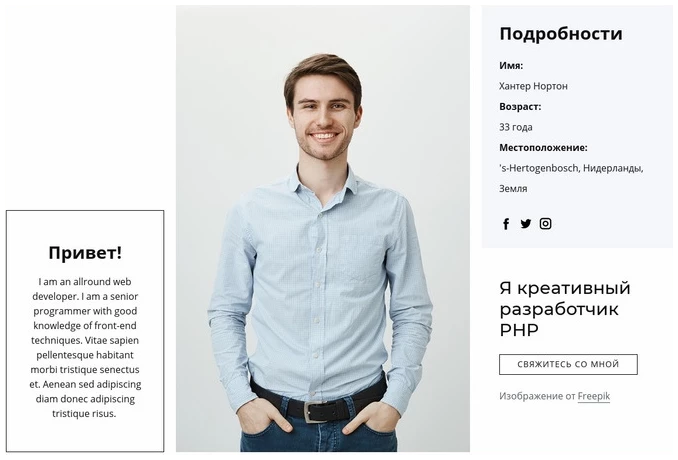This screenshot has width=678, height=460.
Task: Select the name Хантер Нортон
Action: pyautogui.click(x=533, y=86)
